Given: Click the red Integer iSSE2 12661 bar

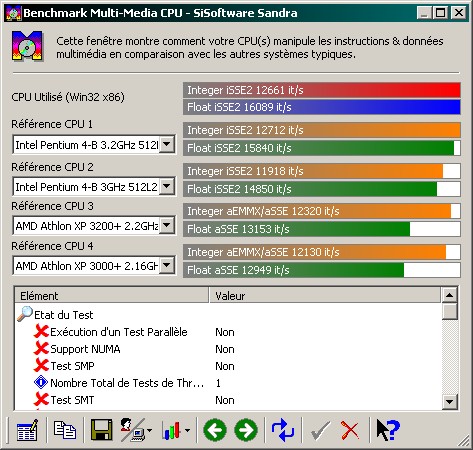Looking at the screenshot, I should coord(322,90).
